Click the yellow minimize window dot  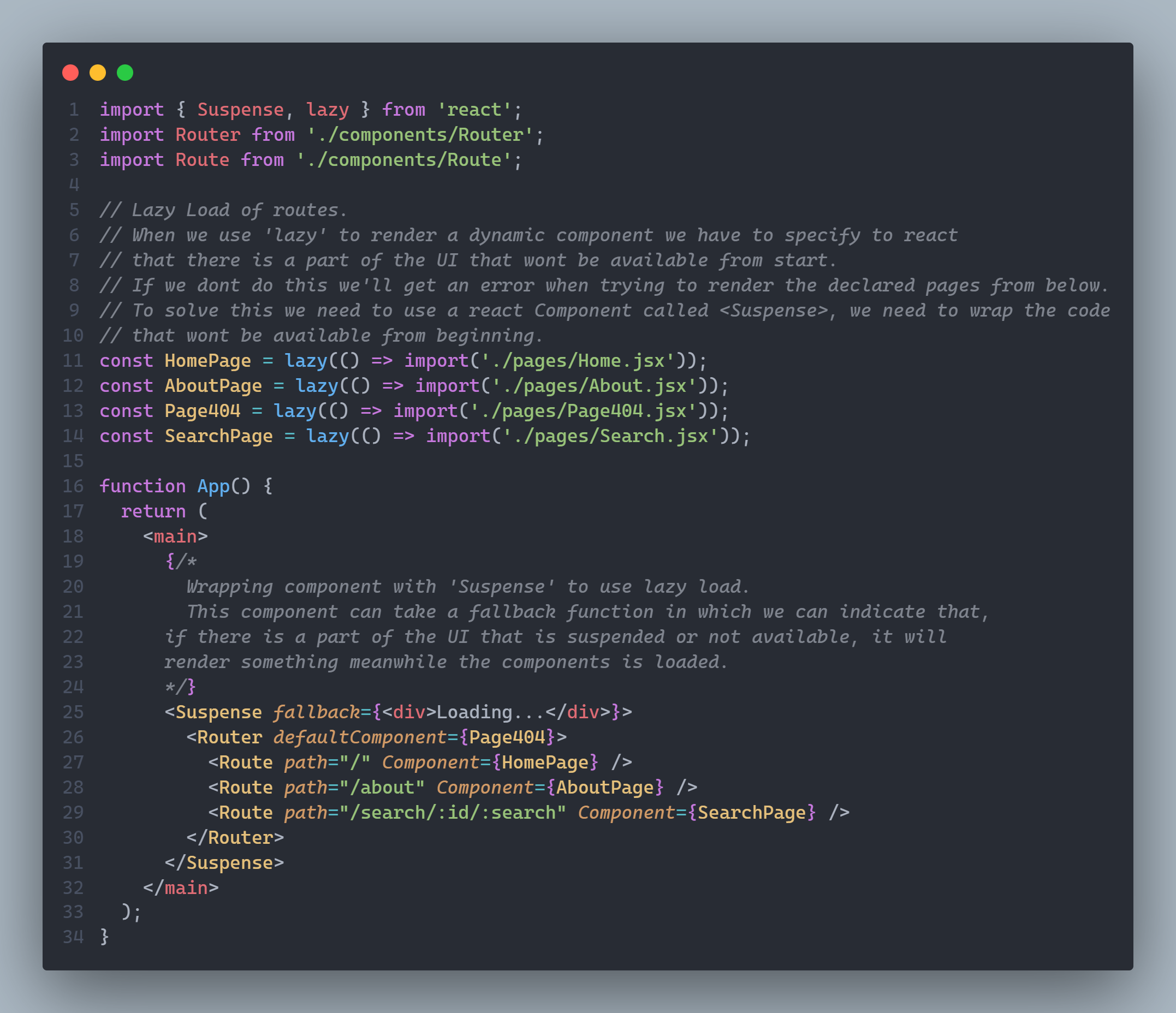[x=98, y=73]
